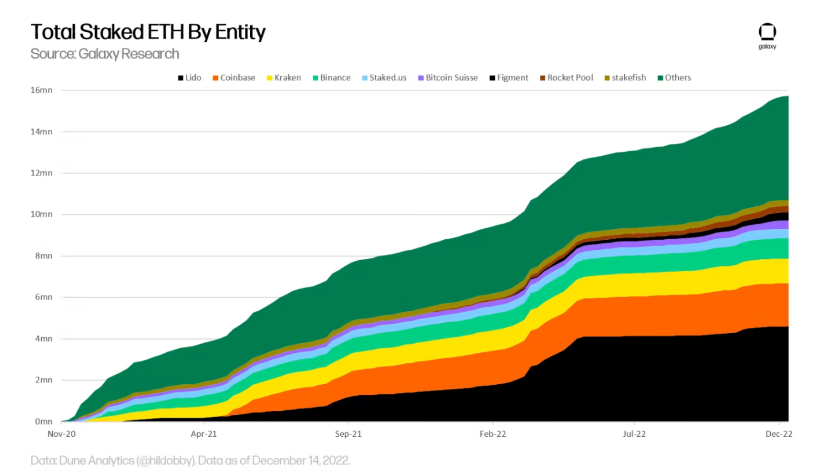Click the 16mn y-axis label

[42, 90]
